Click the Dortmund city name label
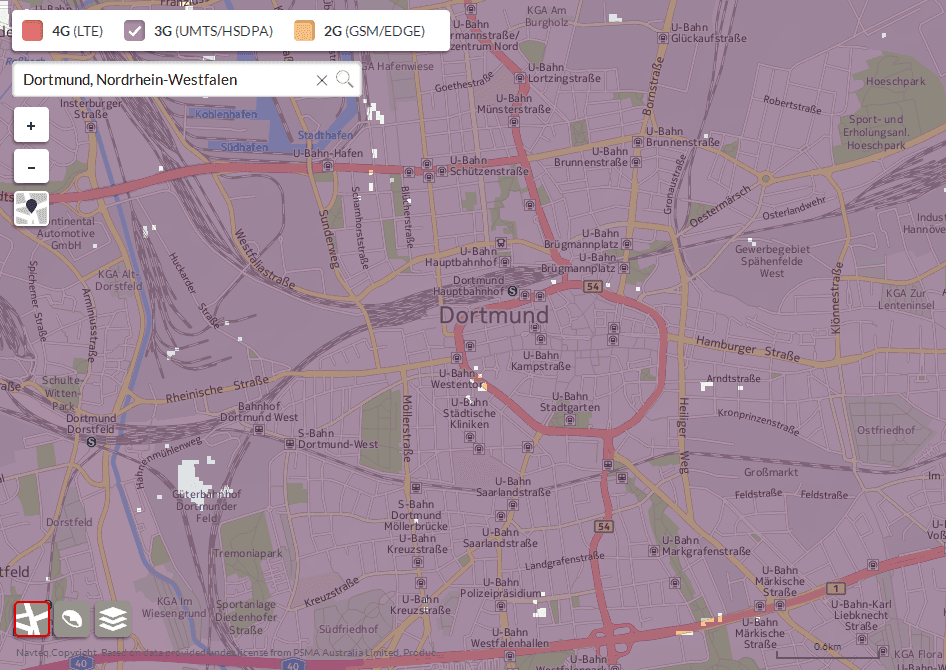This screenshot has height=672, width=946. pyautogui.click(x=494, y=315)
